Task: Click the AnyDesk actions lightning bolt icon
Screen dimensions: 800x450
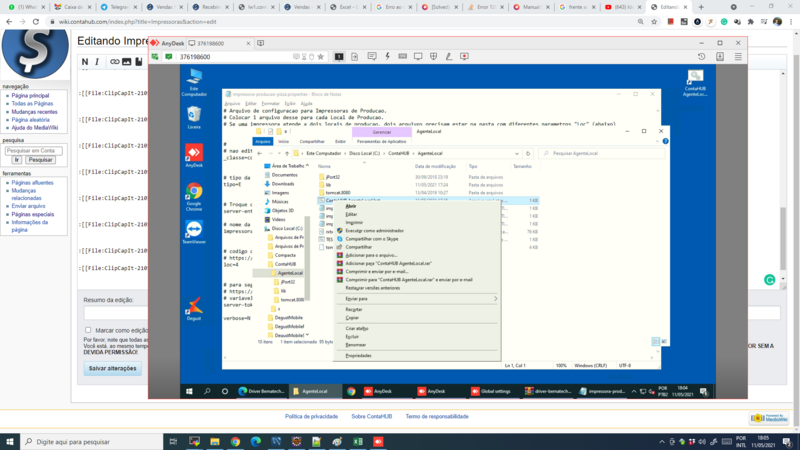Action: click(387, 57)
